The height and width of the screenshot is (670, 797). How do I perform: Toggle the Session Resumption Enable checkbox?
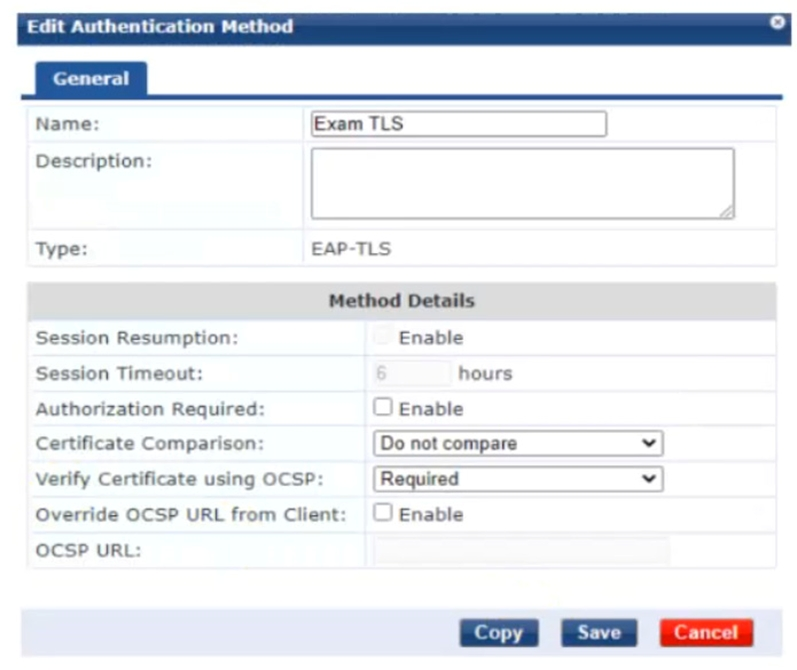pyautogui.click(x=382, y=336)
